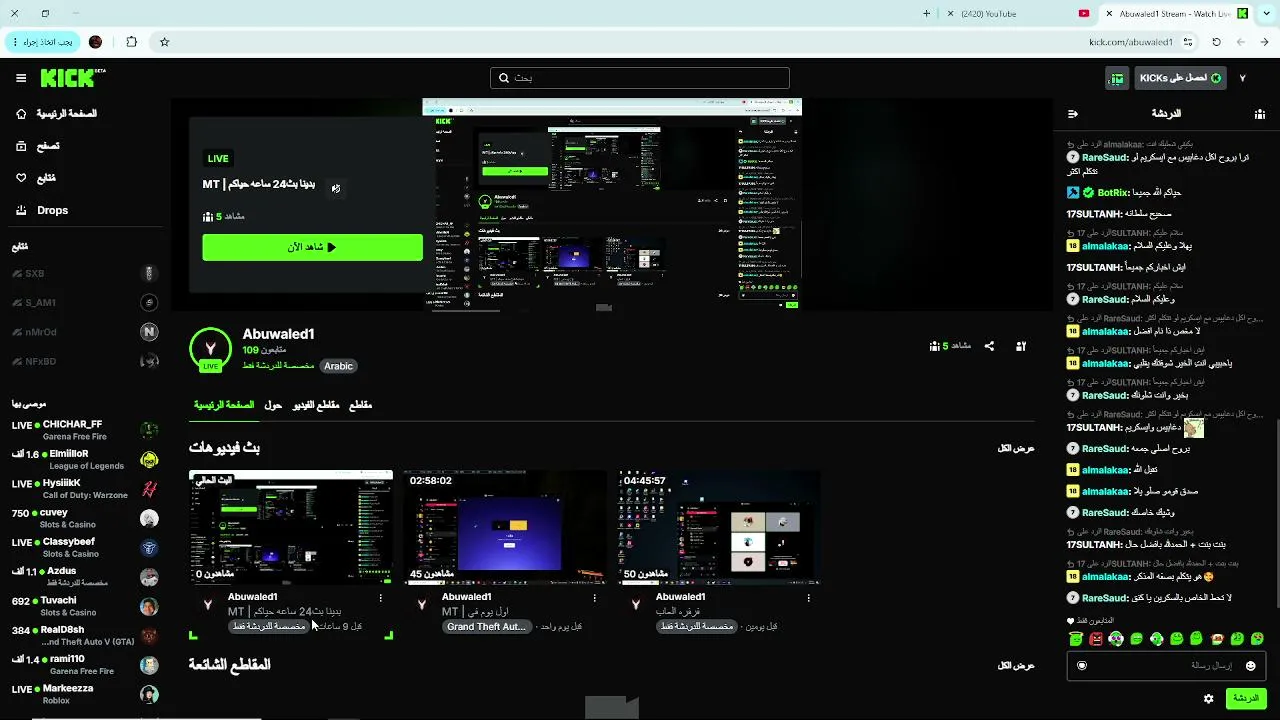Click the green chat send button
The height and width of the screenshot is (720, 1280).
point(1246,698)
